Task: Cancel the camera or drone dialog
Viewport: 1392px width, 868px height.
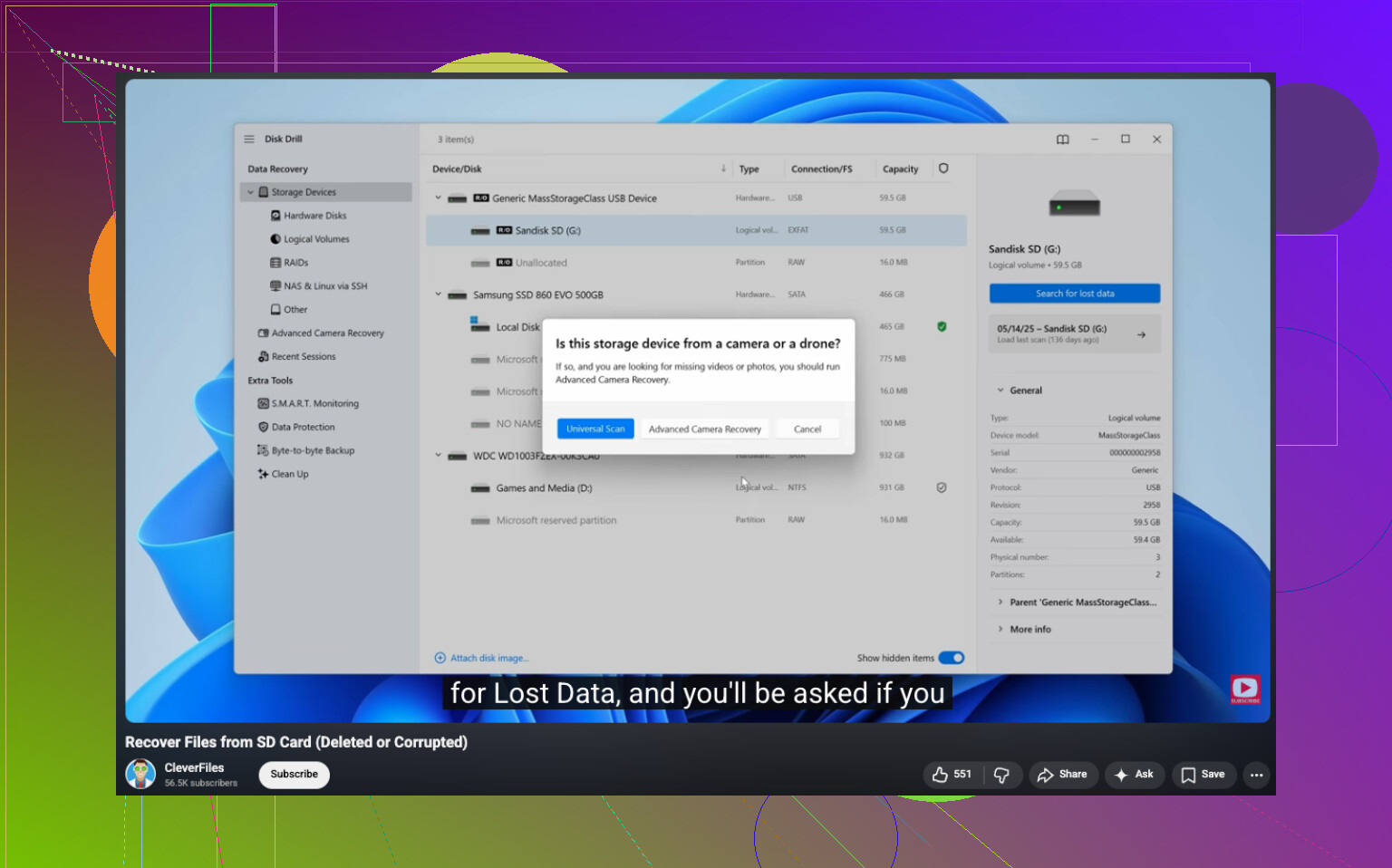Action: pyautogui.click(x=807, y=429)
